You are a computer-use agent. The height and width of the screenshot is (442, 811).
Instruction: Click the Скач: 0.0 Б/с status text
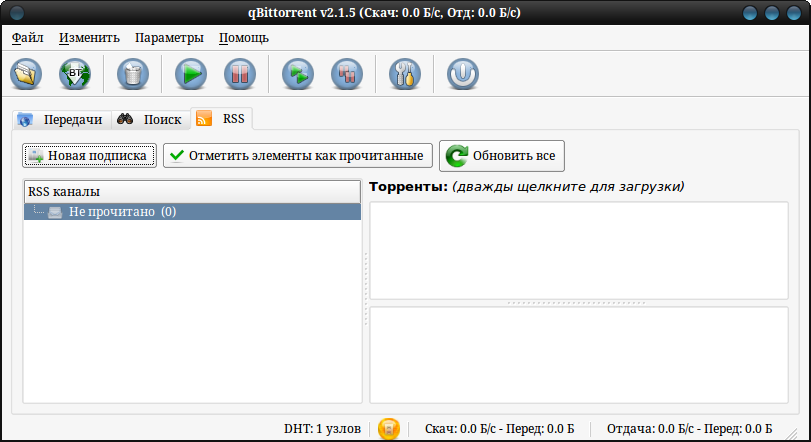500,429
